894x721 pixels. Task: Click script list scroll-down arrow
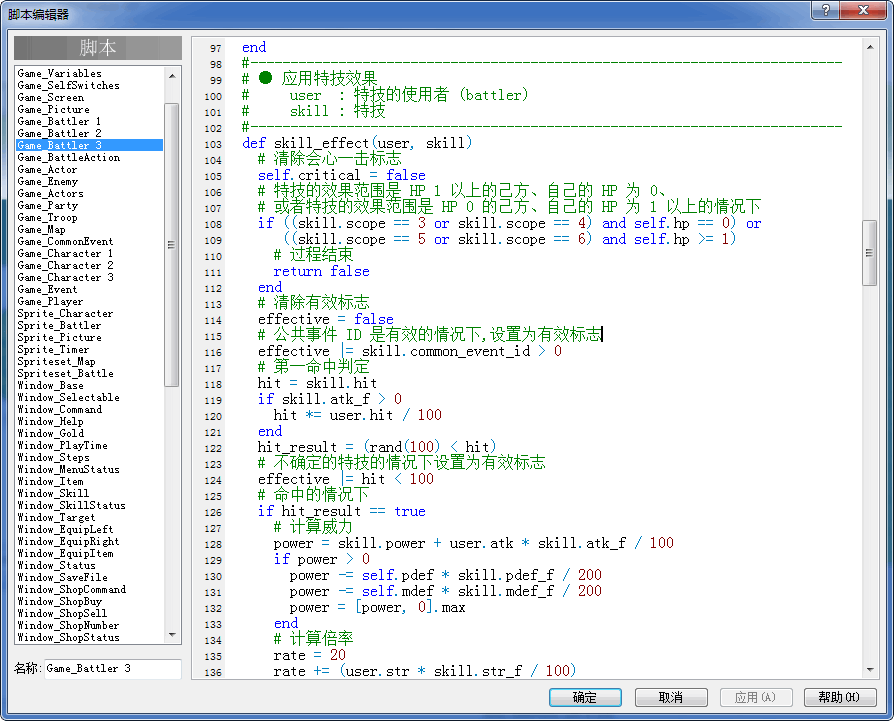pos(172,635)
